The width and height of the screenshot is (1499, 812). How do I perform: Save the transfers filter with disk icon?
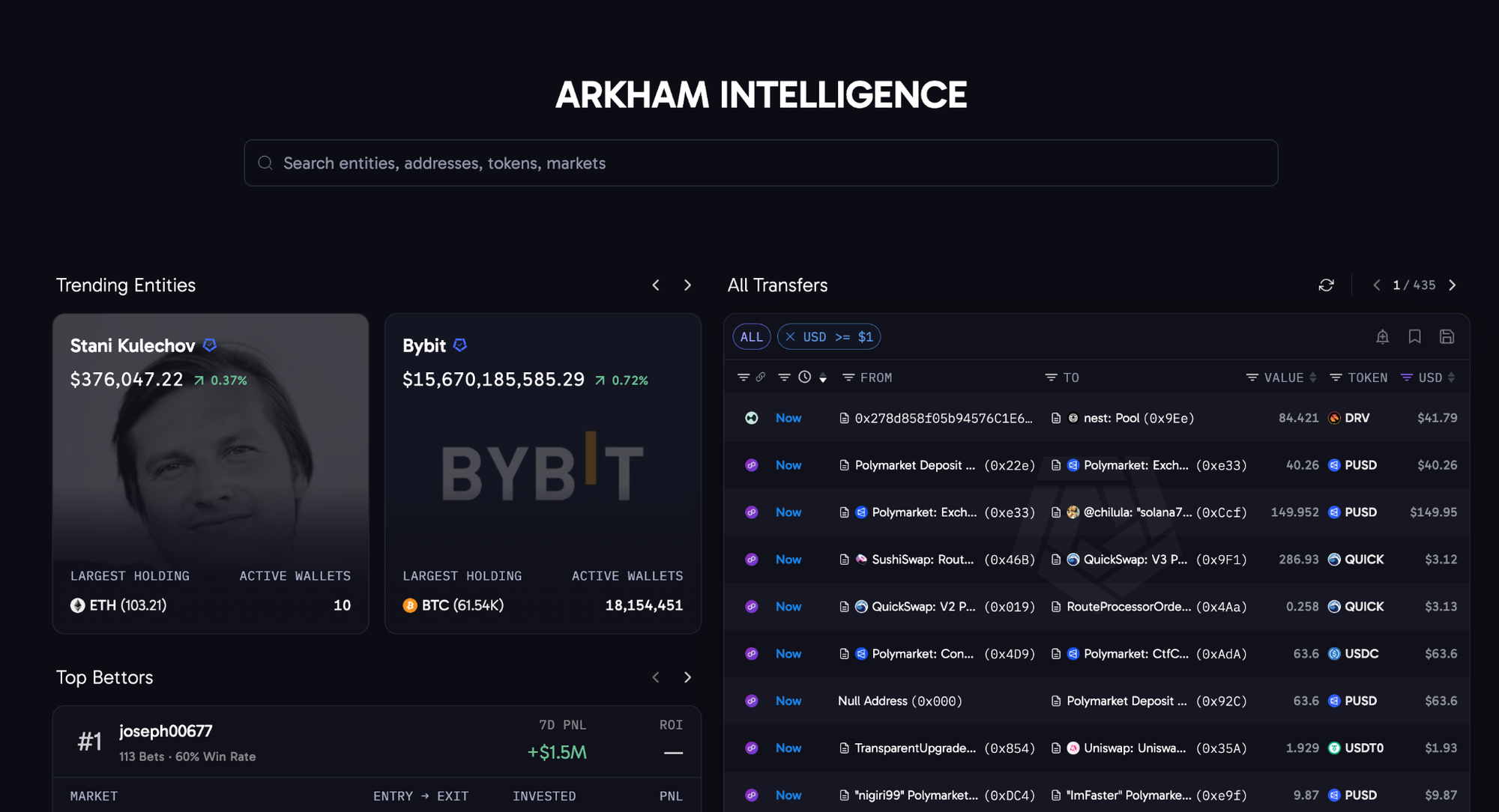(x=1447, y=337)
